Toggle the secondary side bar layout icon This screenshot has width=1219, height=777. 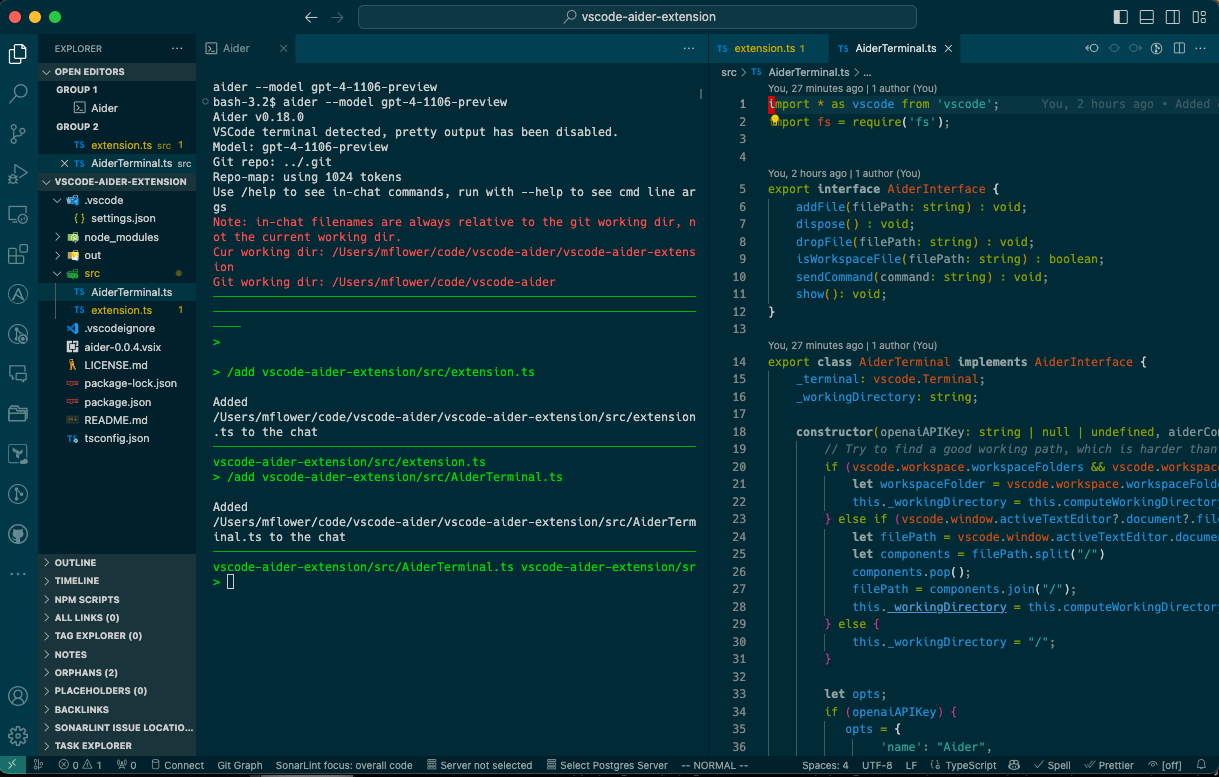tap(1173, 17)
